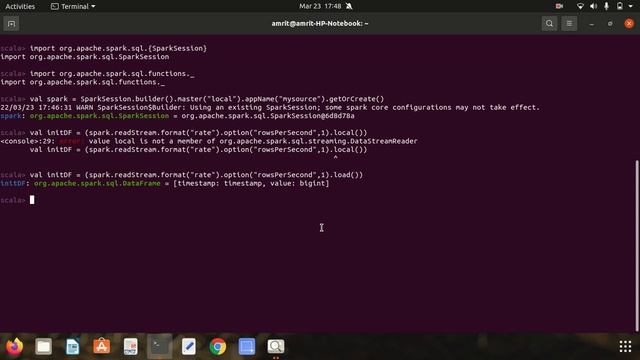Viewport: 640px width, 360px height.
Task: Click the '<console>:29: error' message line
Action: pos(209,141)
